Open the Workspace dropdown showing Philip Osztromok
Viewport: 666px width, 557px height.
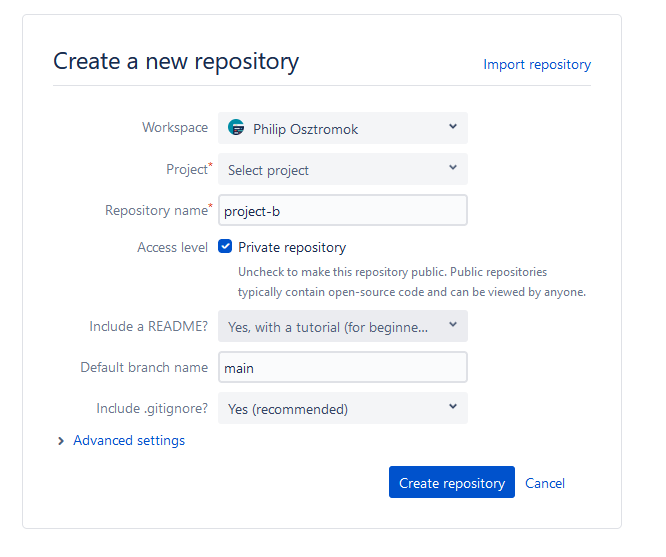pyautogui.click(x=343, y=128)
